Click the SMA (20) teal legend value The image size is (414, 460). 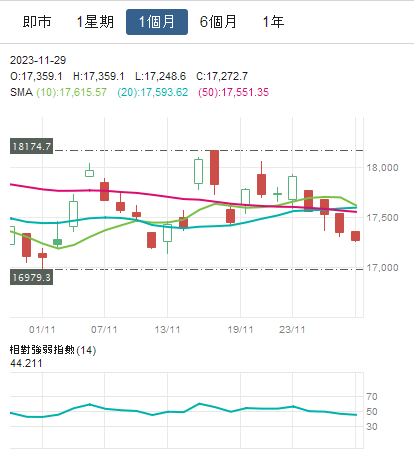[153, 92]
